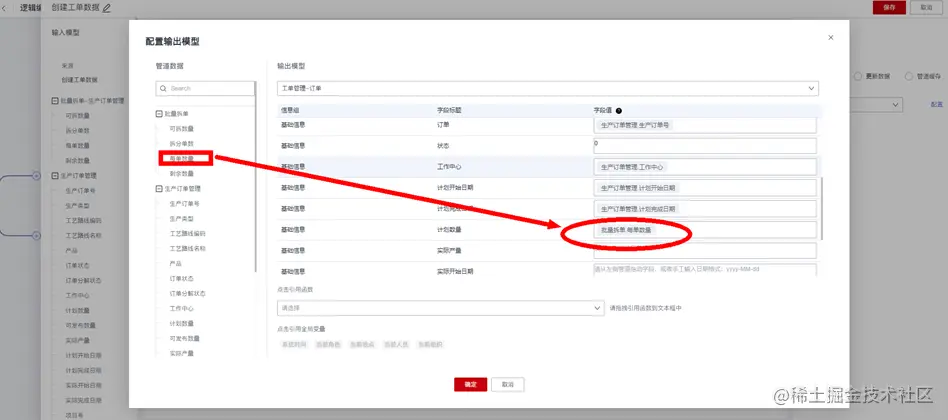Screen dimensions: 948x420
Task: Select 实际产量 in the dialog tree
Action: (181, 353)
